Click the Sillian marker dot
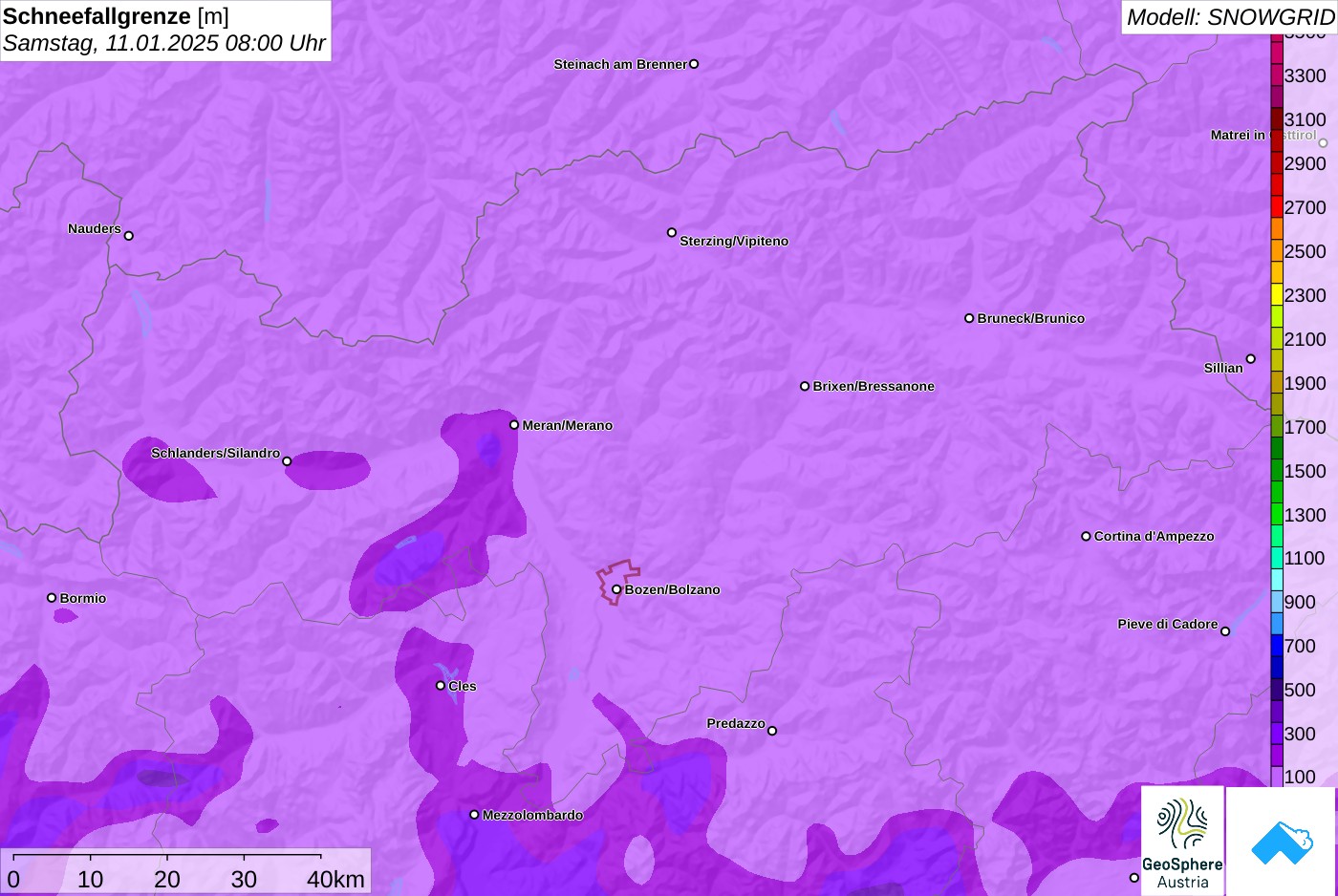The height and width of the screenshot is (896, 1338). (x=1251, y=359)
